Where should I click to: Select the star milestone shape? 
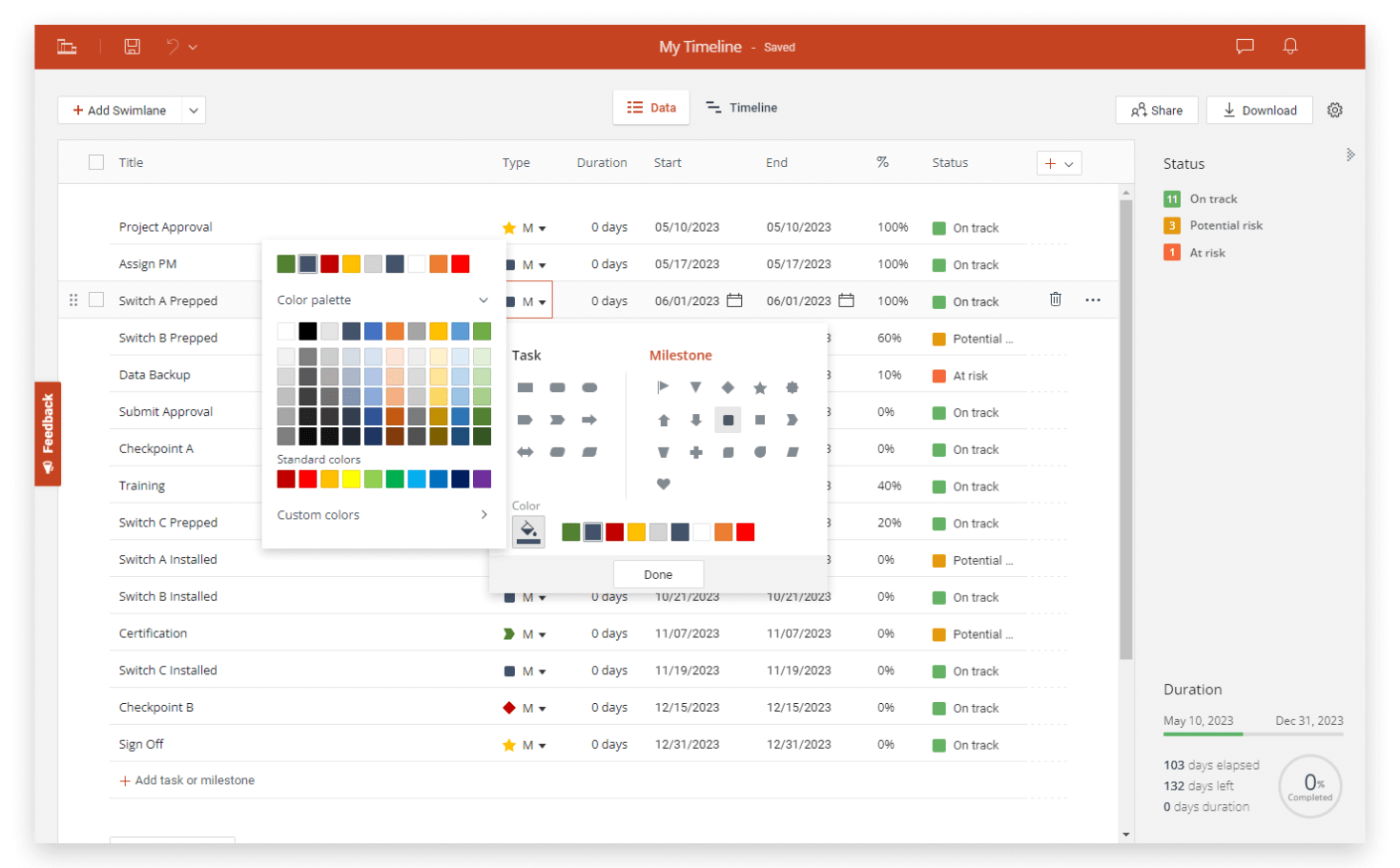(760, 387)
